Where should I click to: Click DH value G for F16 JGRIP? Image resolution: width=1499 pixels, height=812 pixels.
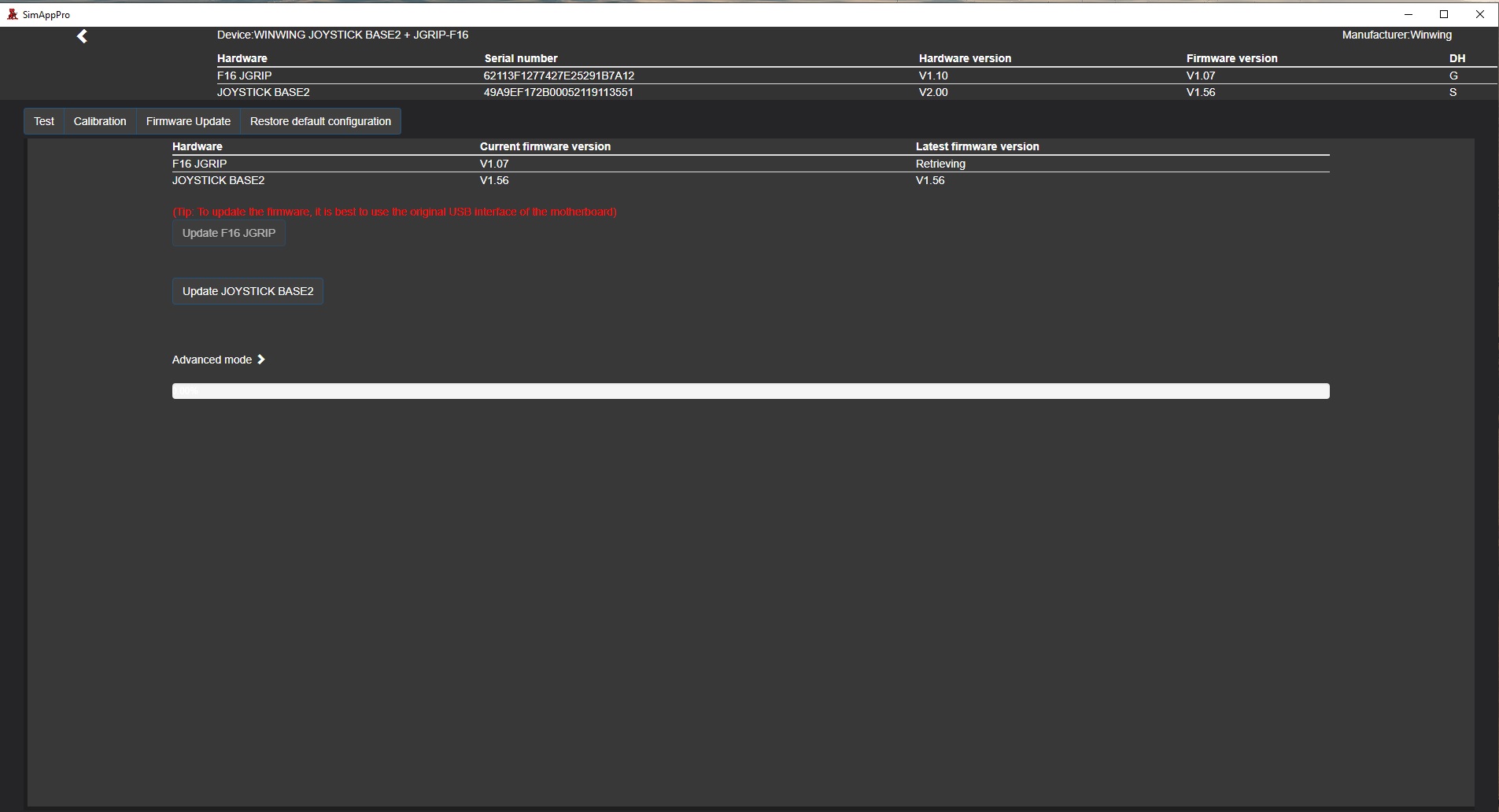point(1453,76)
